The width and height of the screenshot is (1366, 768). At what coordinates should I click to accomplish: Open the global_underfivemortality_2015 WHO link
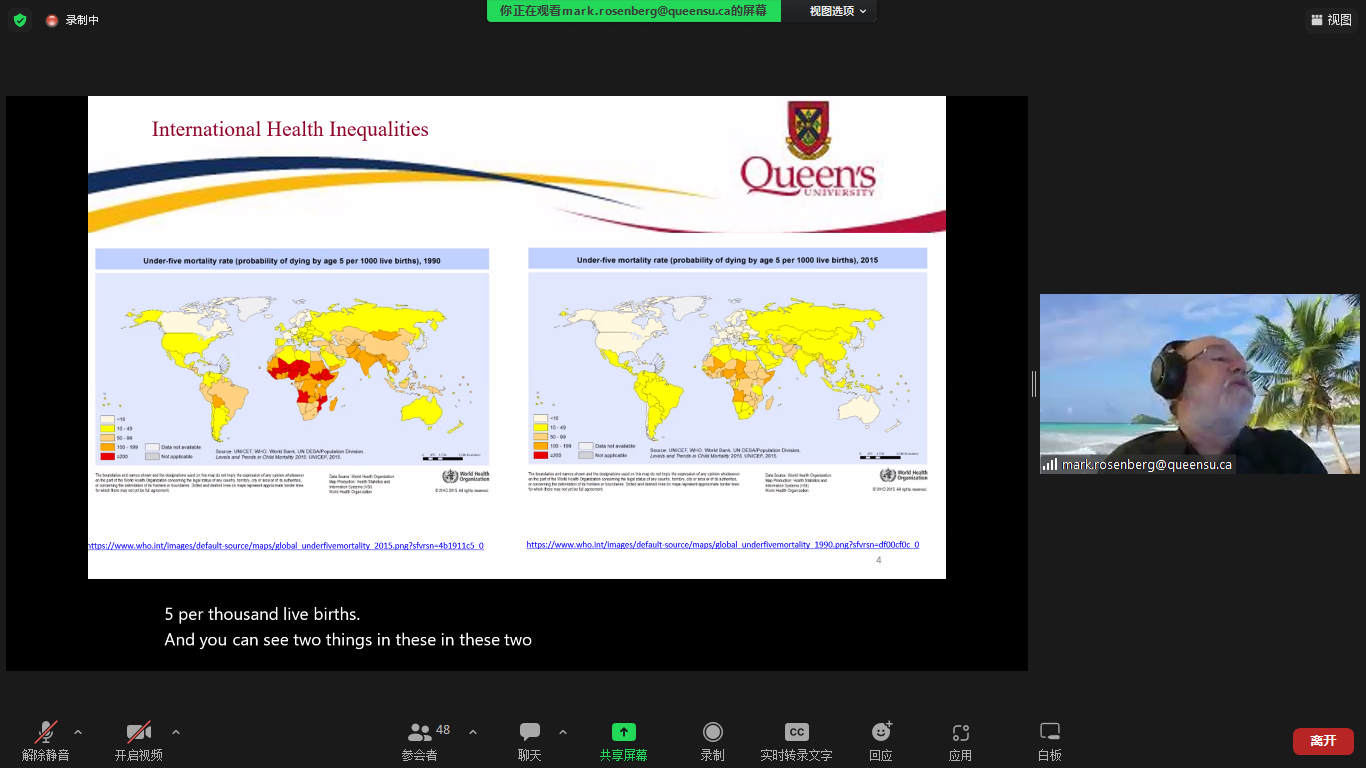click(x=286, y=546)
